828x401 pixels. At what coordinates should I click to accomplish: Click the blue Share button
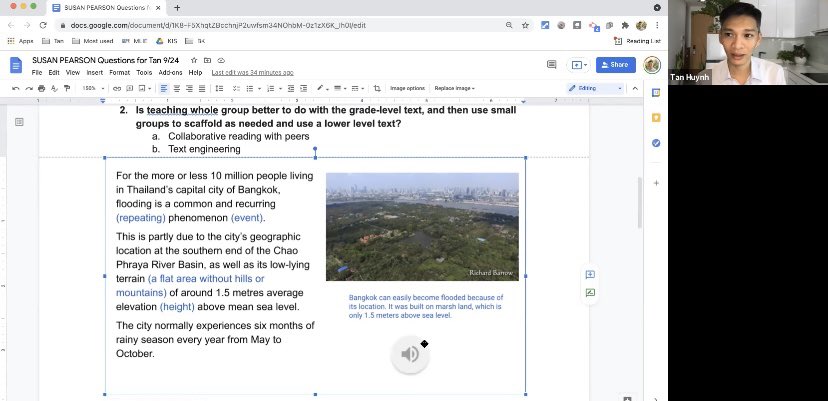tap(616, 64)
